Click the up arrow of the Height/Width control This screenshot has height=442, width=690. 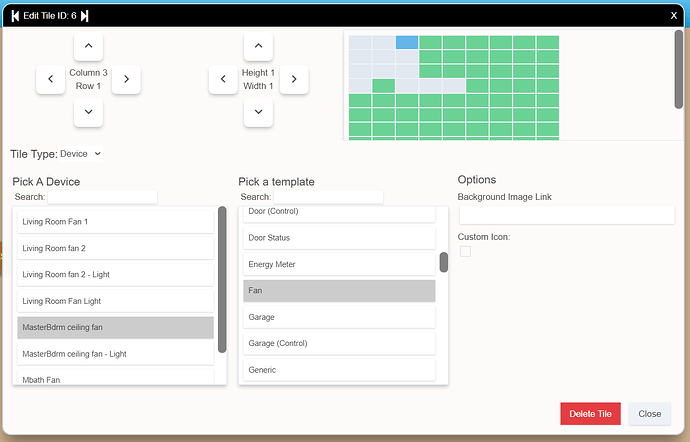[x=258, y=46]
